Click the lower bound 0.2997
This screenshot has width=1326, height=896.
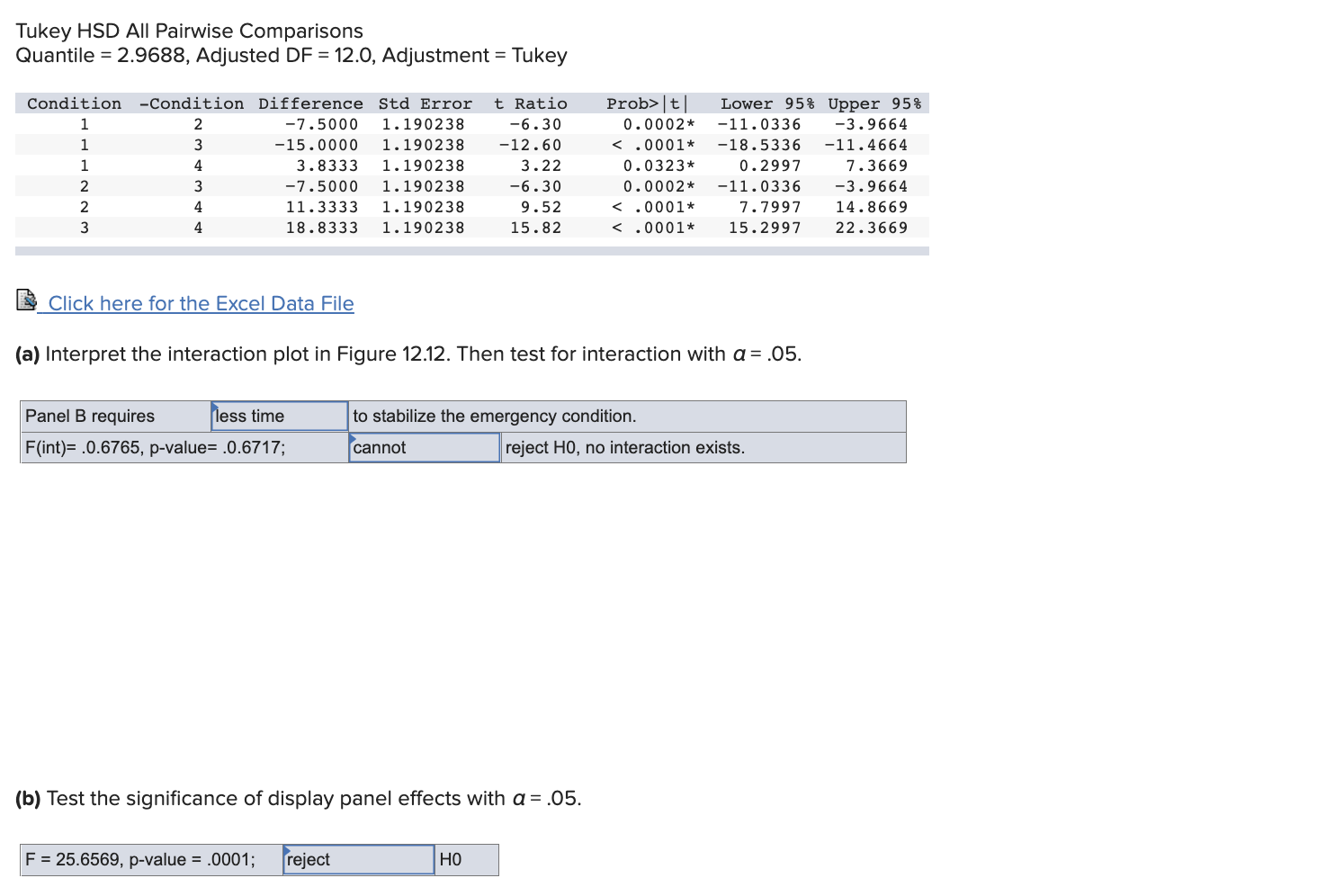pos(769,166)
